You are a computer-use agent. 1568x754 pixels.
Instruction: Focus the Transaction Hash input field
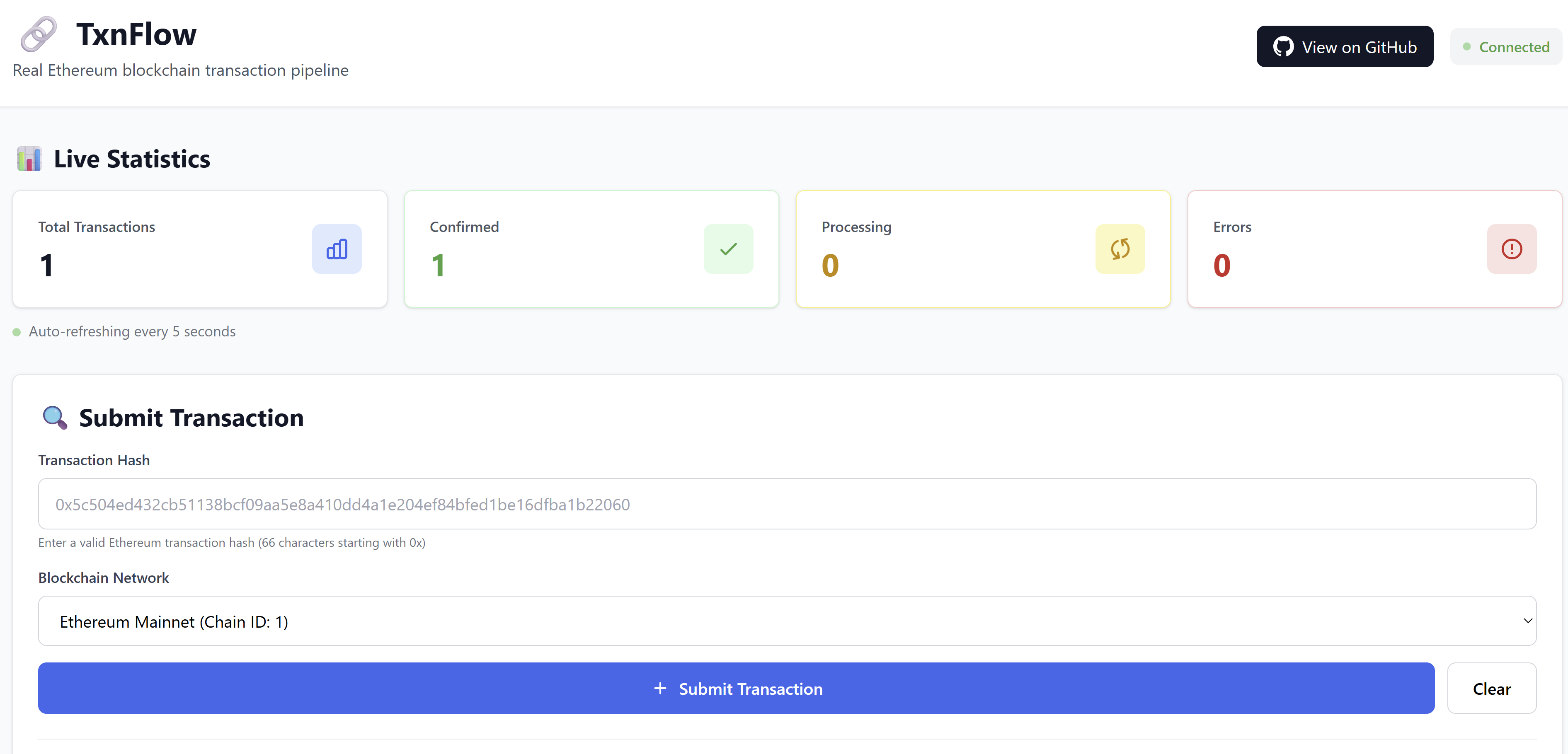[x=786, y=504]
